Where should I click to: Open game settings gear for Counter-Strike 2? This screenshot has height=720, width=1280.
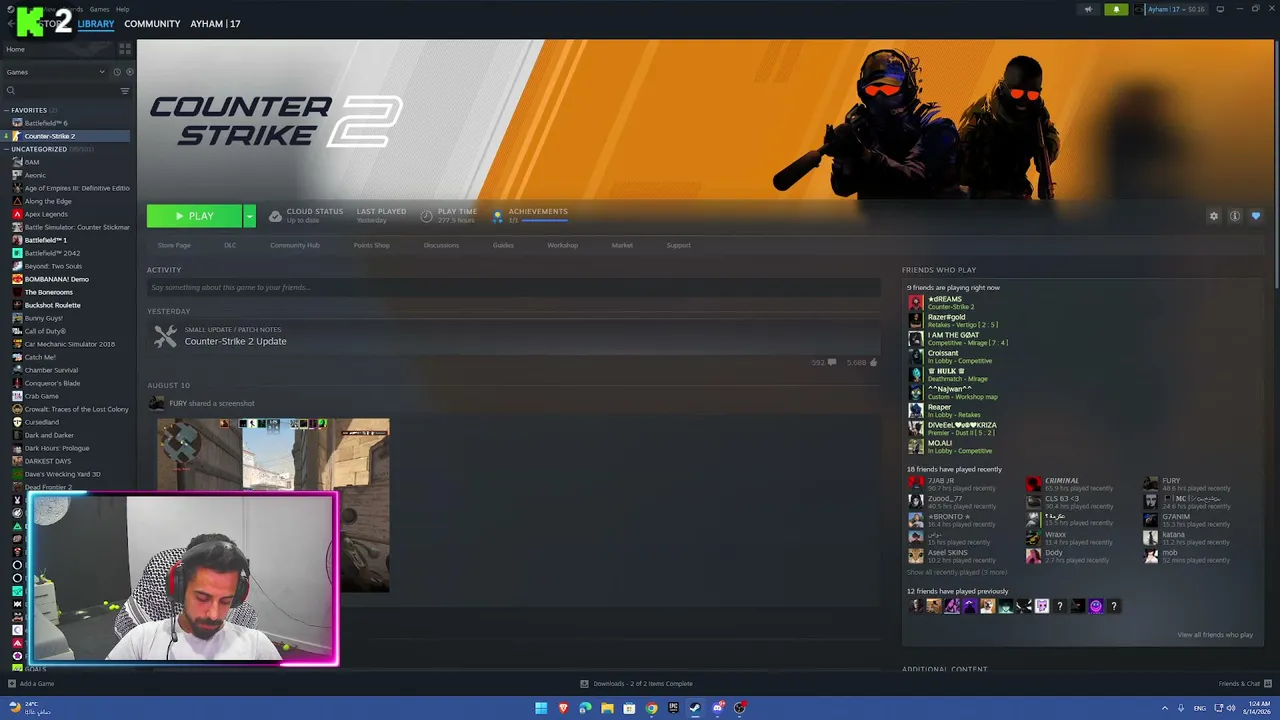[1214, 216]
